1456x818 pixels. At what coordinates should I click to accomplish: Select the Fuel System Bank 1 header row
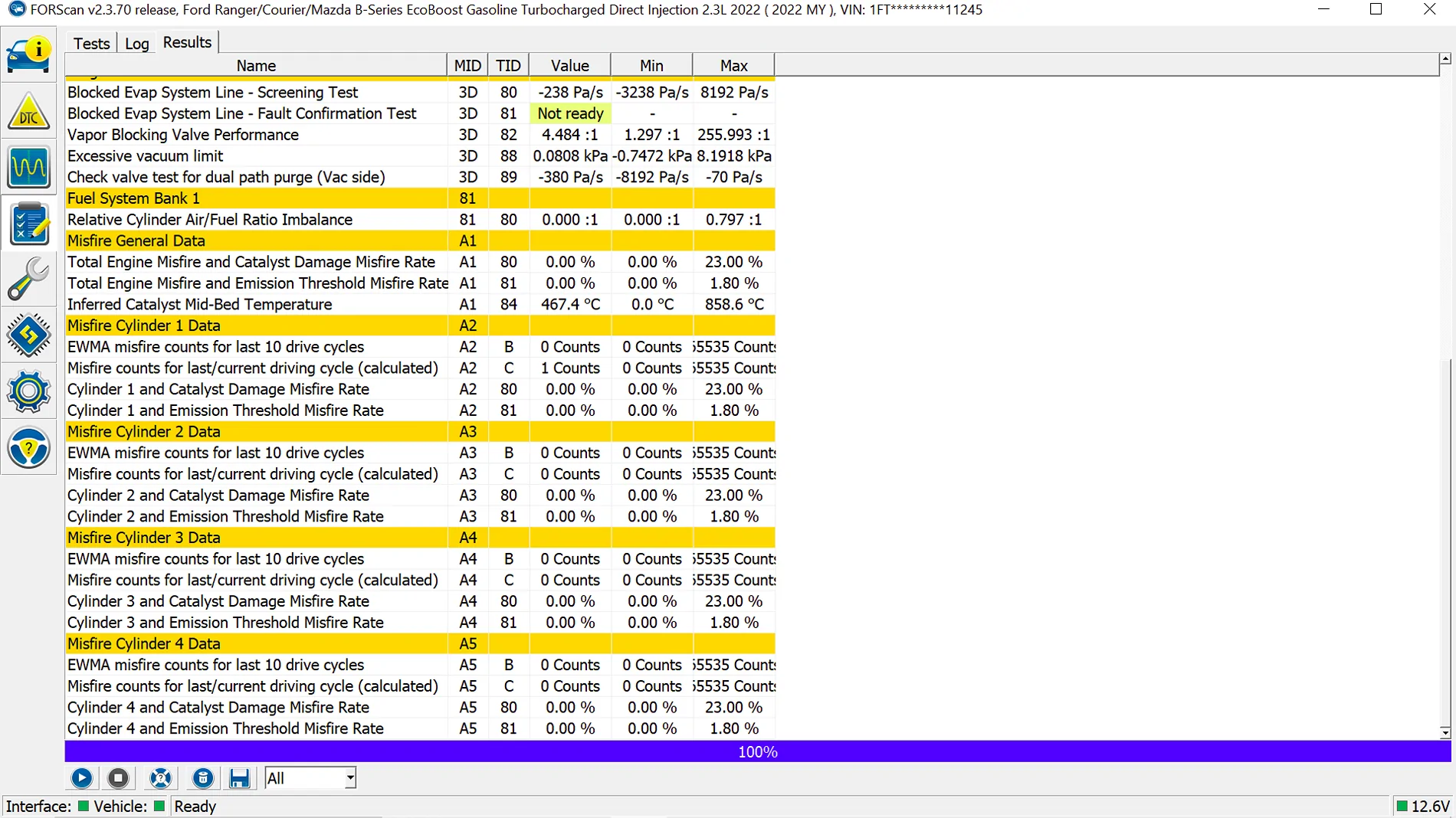pos(420,198)
